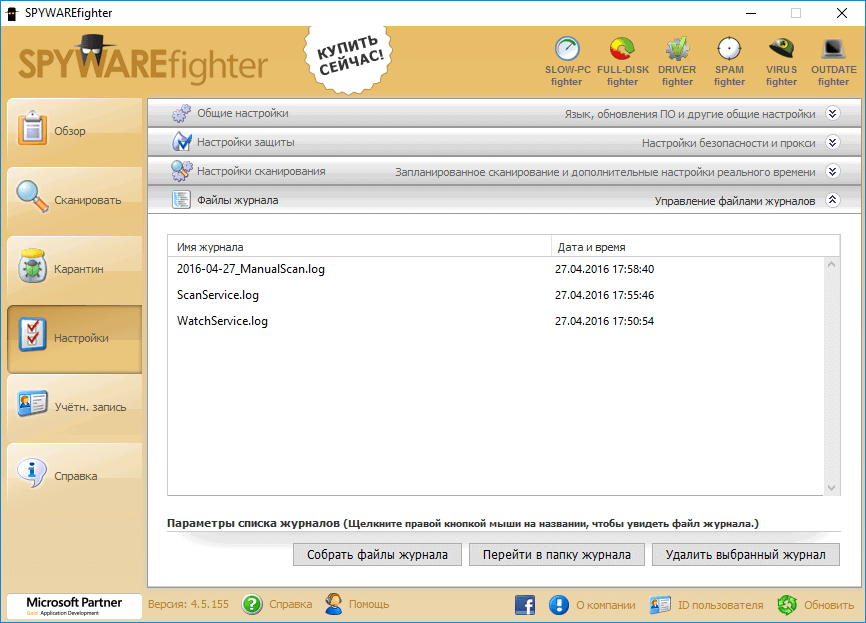
Task: Click the green question mark icon
Action: [x=252, y=604]
